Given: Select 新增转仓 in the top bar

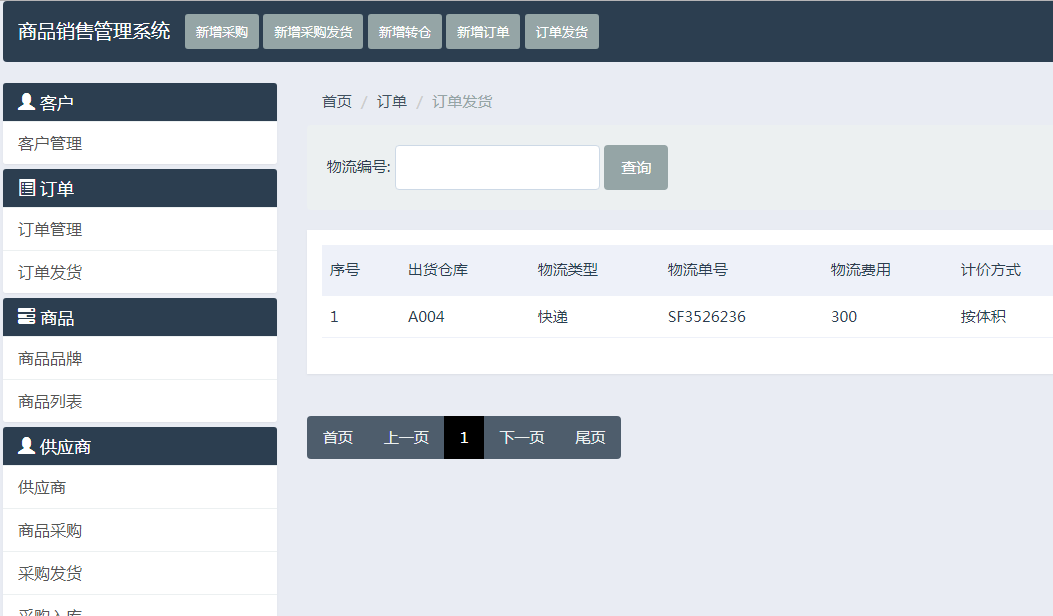Looking at the screenshot, I should pyautogui.click(x=404, y=32).
